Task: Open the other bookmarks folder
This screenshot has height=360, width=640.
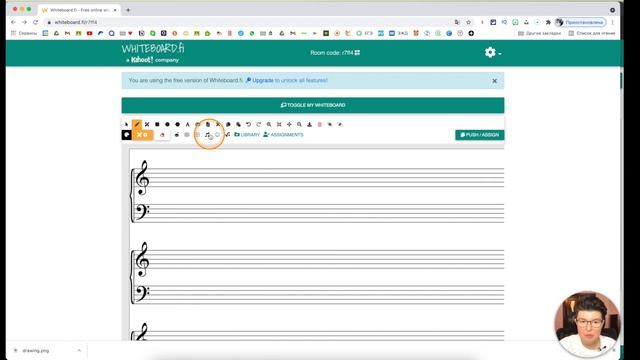Action: 539,33
